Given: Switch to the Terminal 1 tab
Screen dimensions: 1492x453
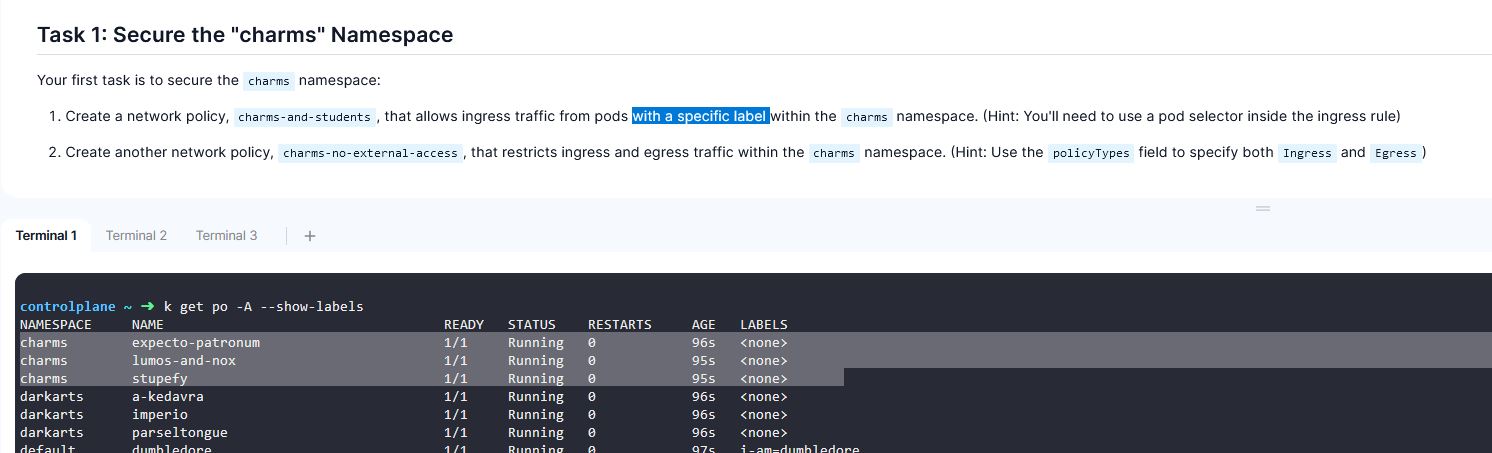Looking at the screenshot, I should pos(47,236).
